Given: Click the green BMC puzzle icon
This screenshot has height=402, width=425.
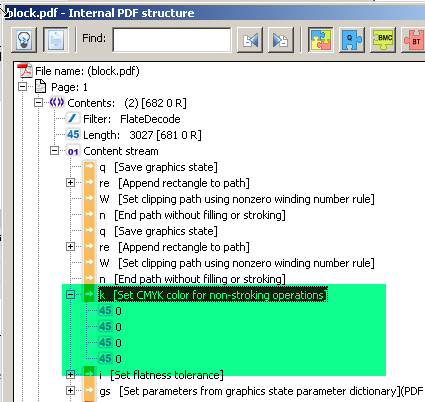Looking at the screenshot, I should point(383,40).
